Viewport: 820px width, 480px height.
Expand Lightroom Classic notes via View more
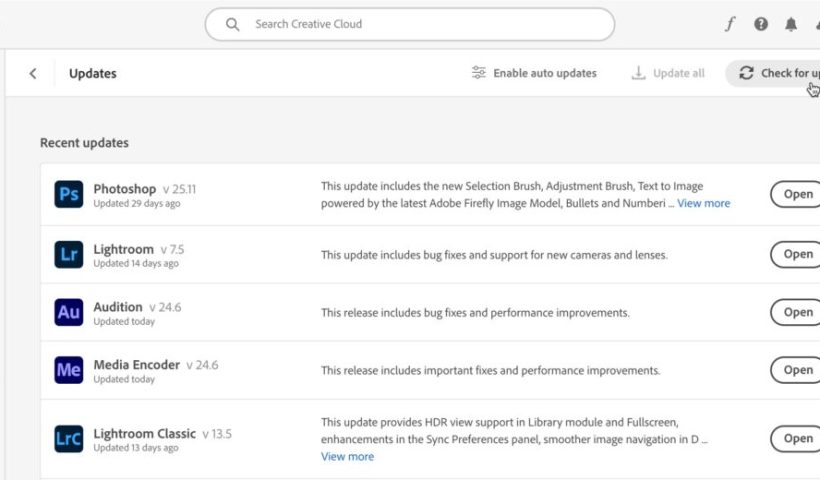point(347,456)
